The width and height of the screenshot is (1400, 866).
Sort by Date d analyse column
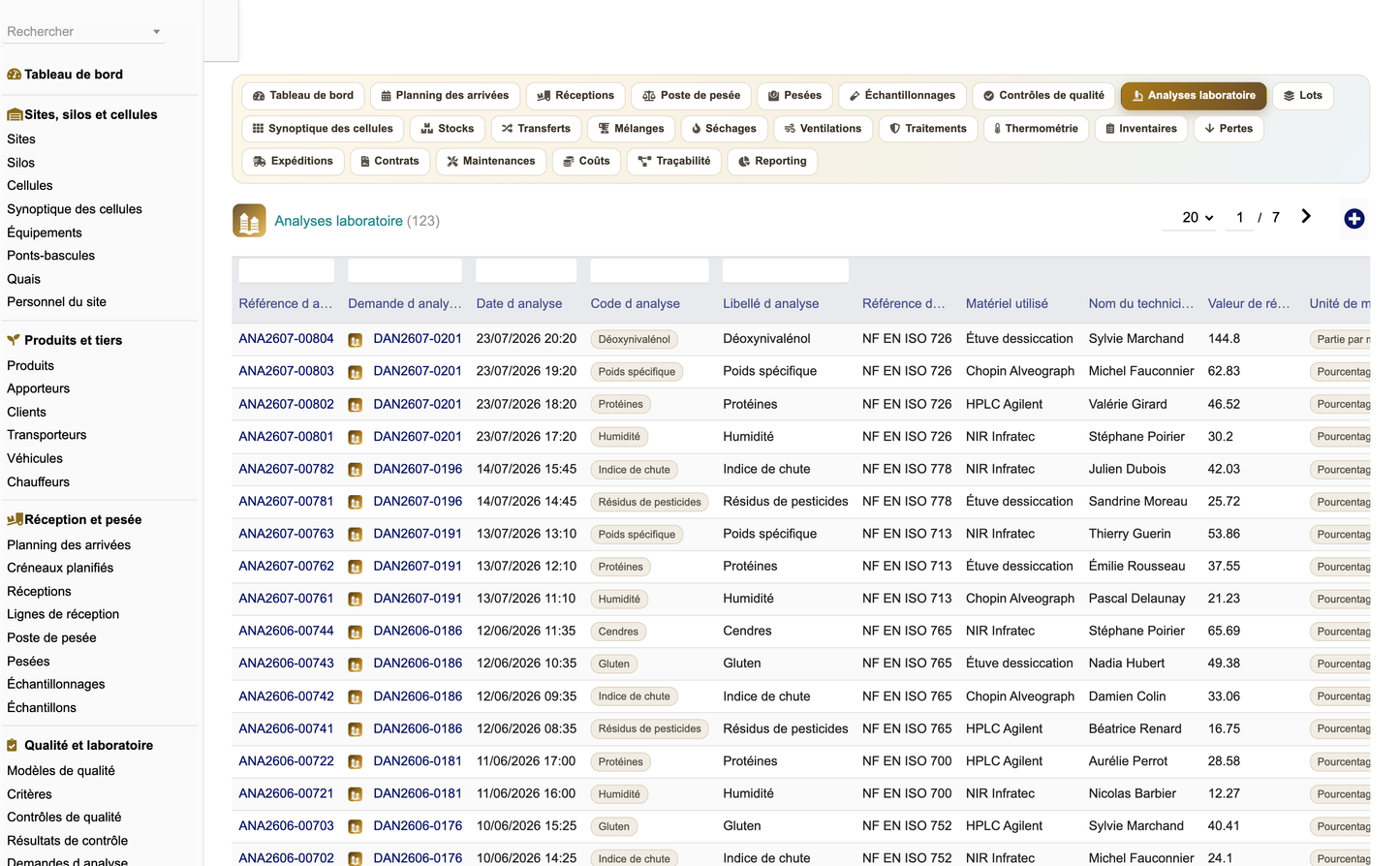519,303
